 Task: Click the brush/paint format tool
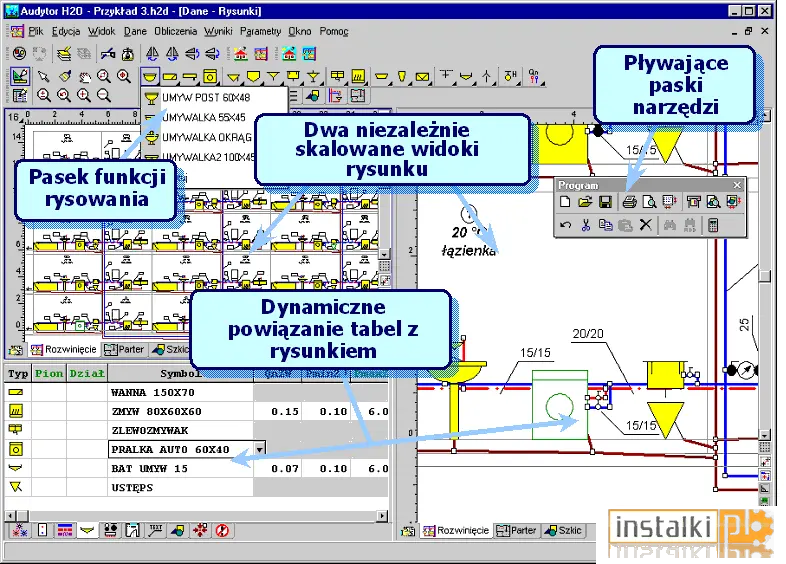[x=64, y=76]
